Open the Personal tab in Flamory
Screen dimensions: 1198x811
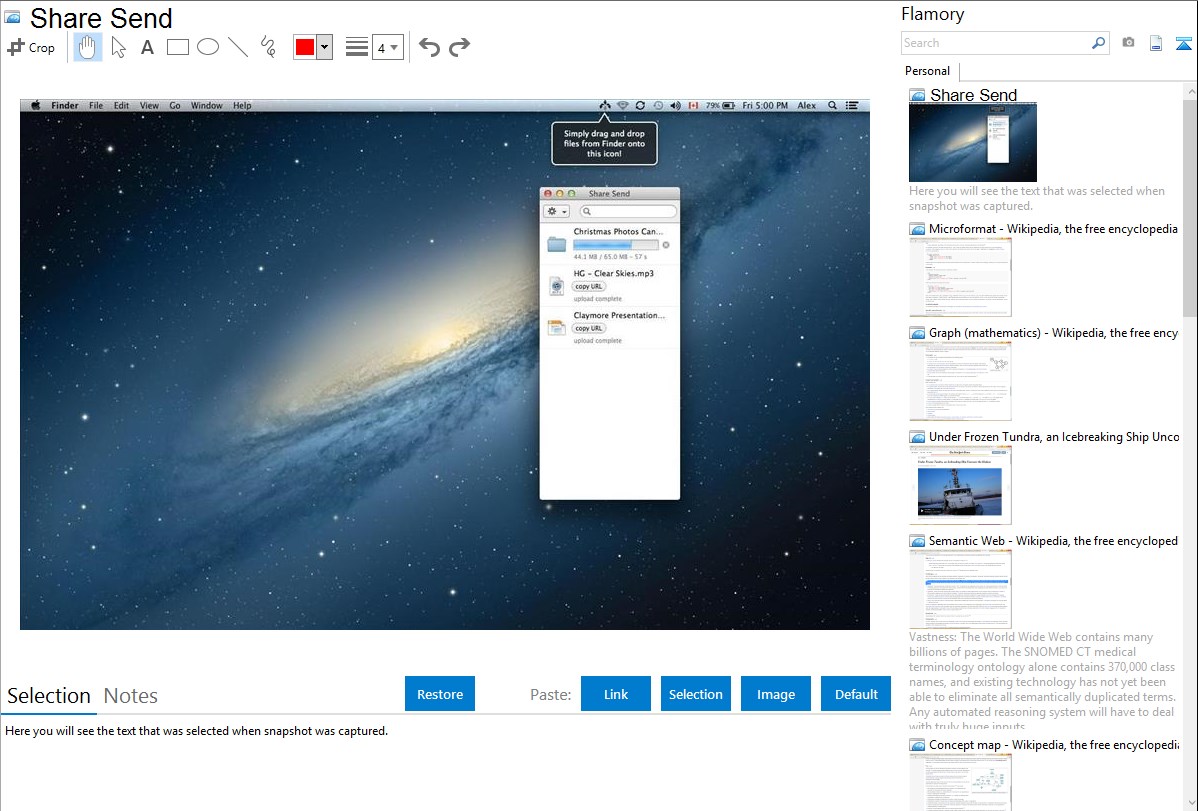(x=927, y=71)
